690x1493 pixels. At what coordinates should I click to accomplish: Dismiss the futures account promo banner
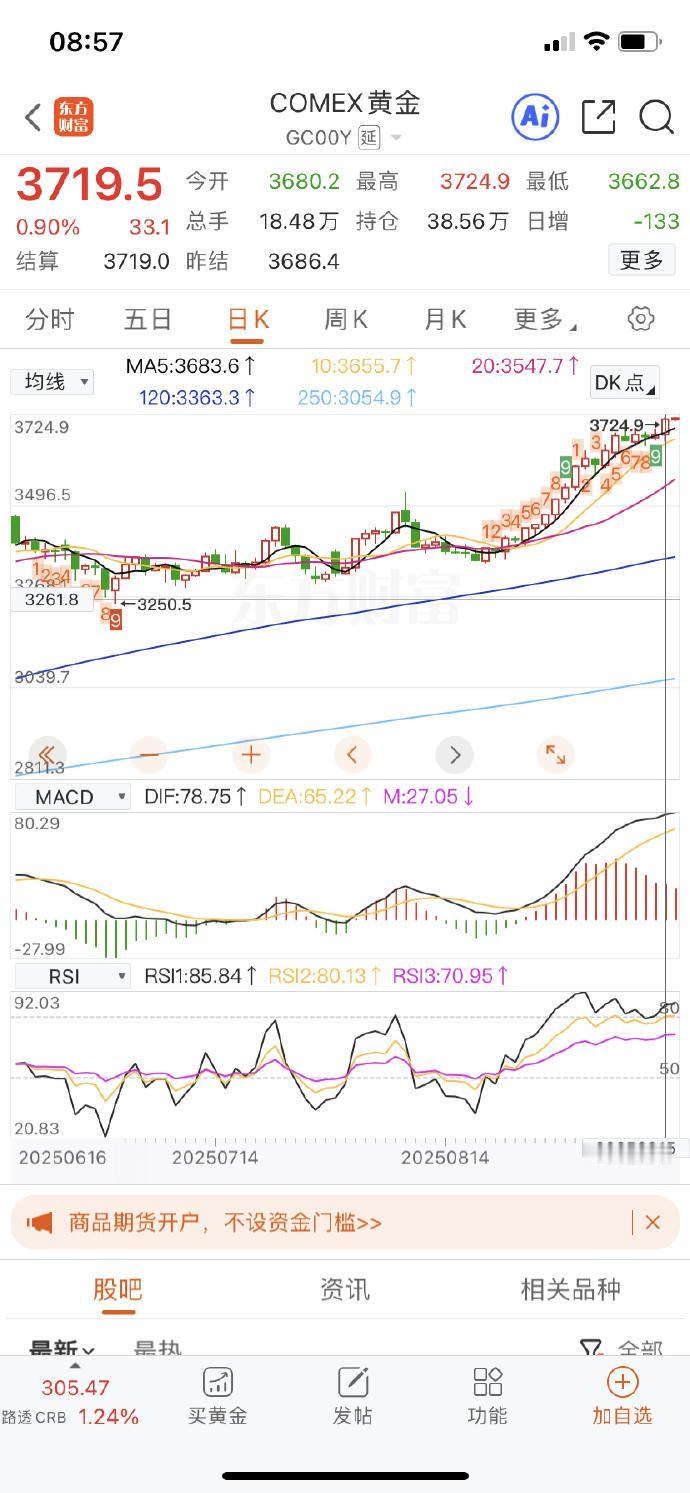click(x=653, y=1222)
